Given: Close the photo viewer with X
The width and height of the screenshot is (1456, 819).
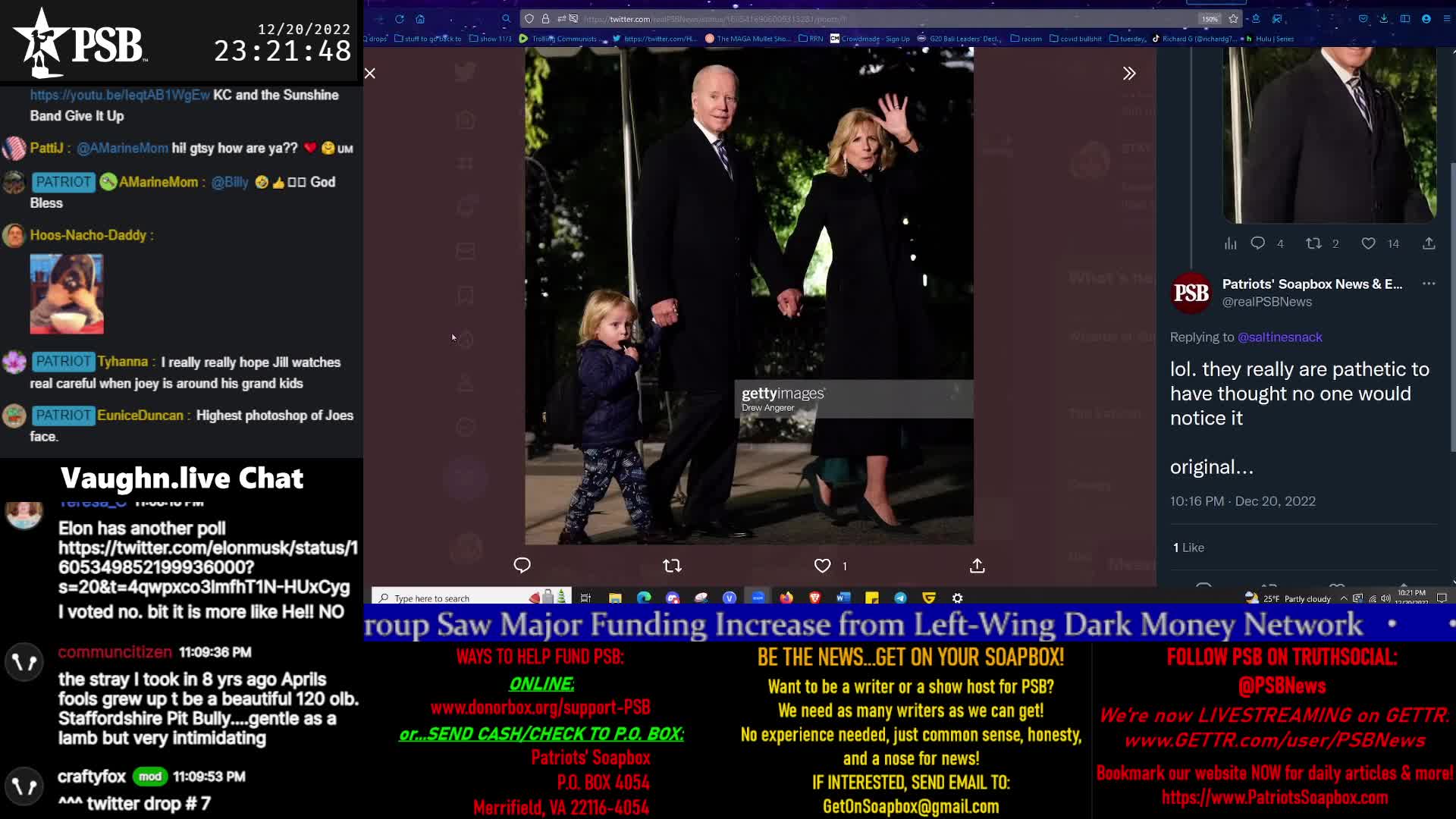Looking at the screenshot, I should pyautogui.click(x=370, y=74).
